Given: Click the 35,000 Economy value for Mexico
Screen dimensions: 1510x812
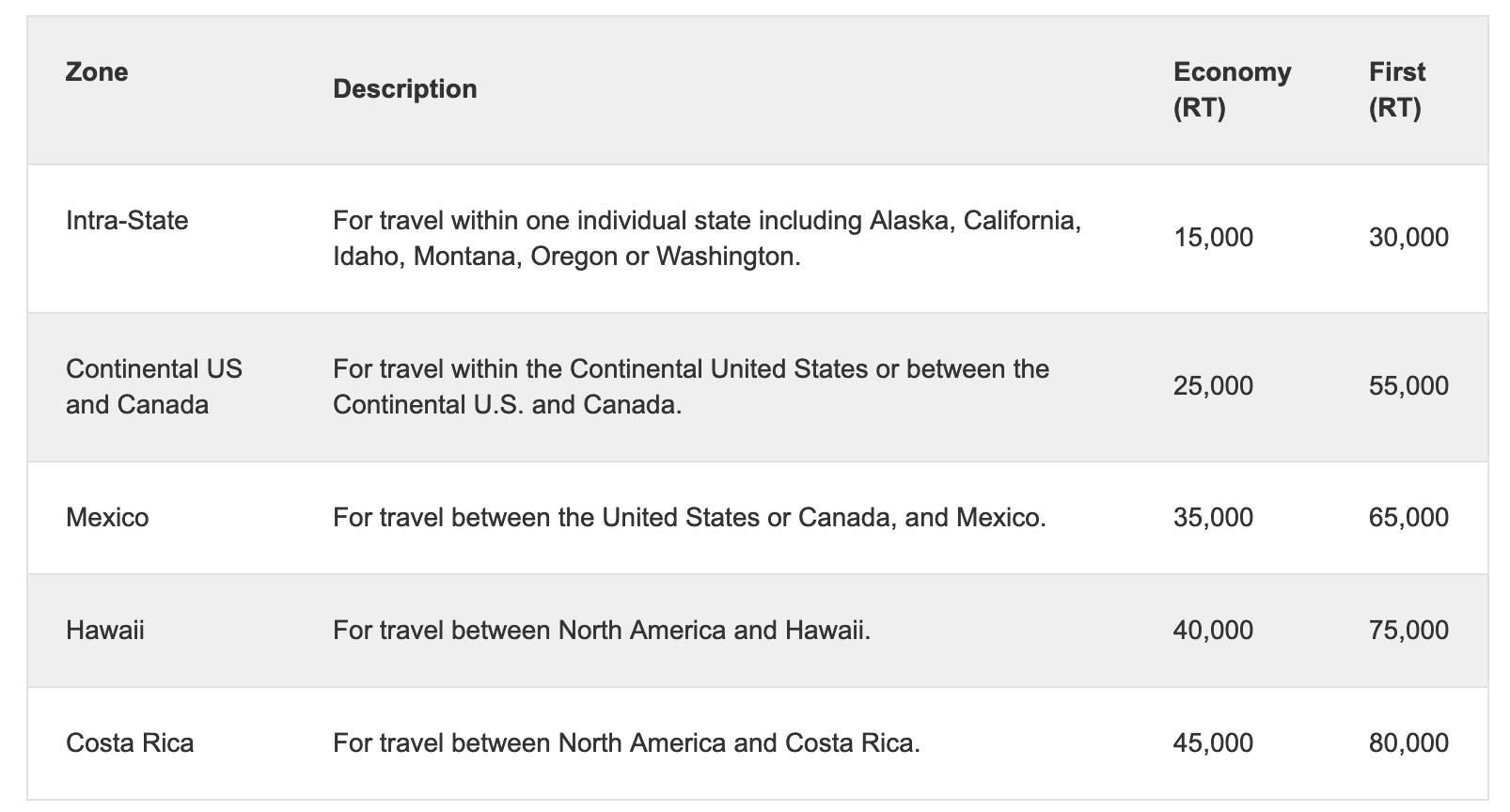Looking at the screenshot, I should pos(1213,518).
